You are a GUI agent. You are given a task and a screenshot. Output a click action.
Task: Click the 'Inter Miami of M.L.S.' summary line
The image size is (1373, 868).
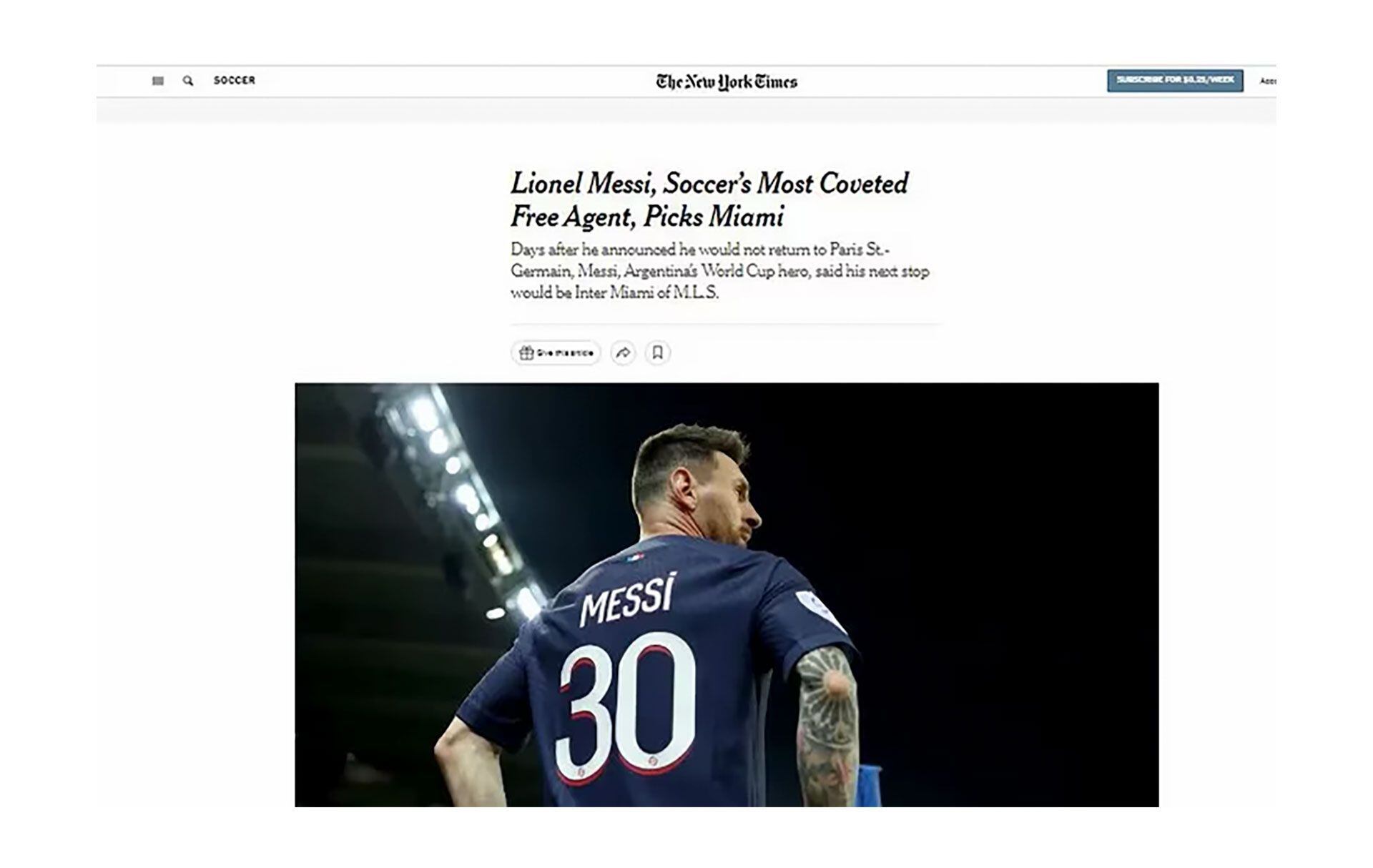[614, 292]
